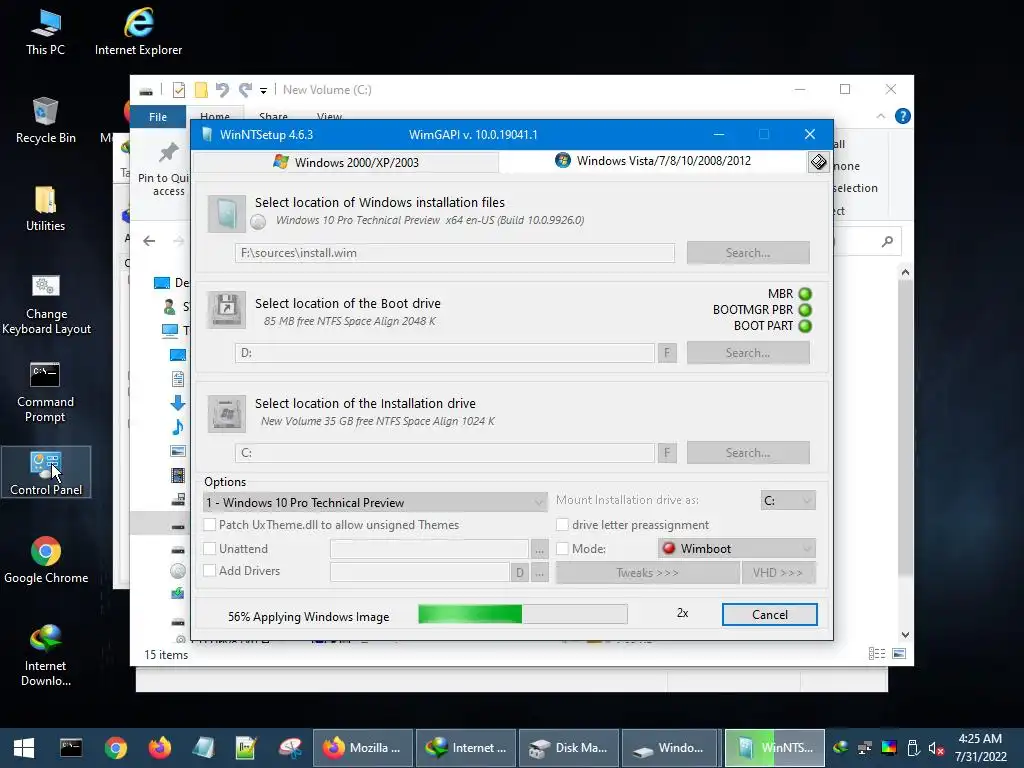Click Pin to Quick access in Explorer

coord(164,170)
